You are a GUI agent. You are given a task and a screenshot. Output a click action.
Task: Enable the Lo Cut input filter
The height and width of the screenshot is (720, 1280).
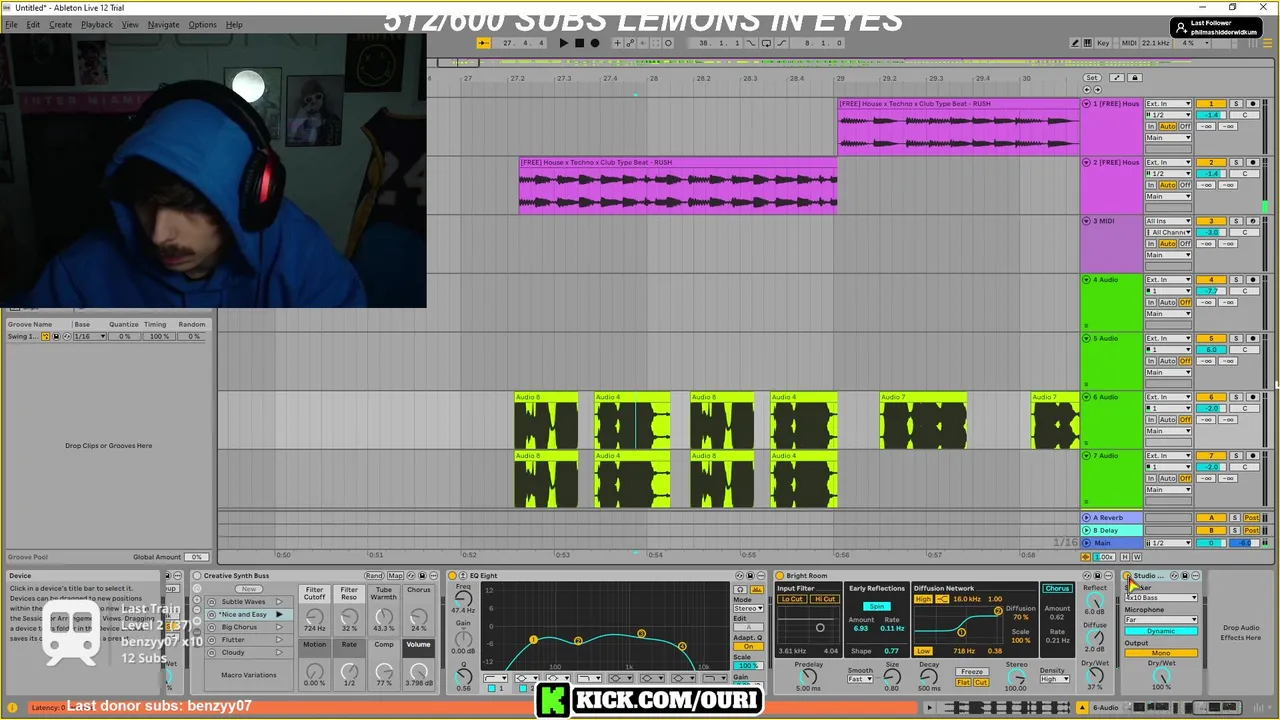pos(792,599)
